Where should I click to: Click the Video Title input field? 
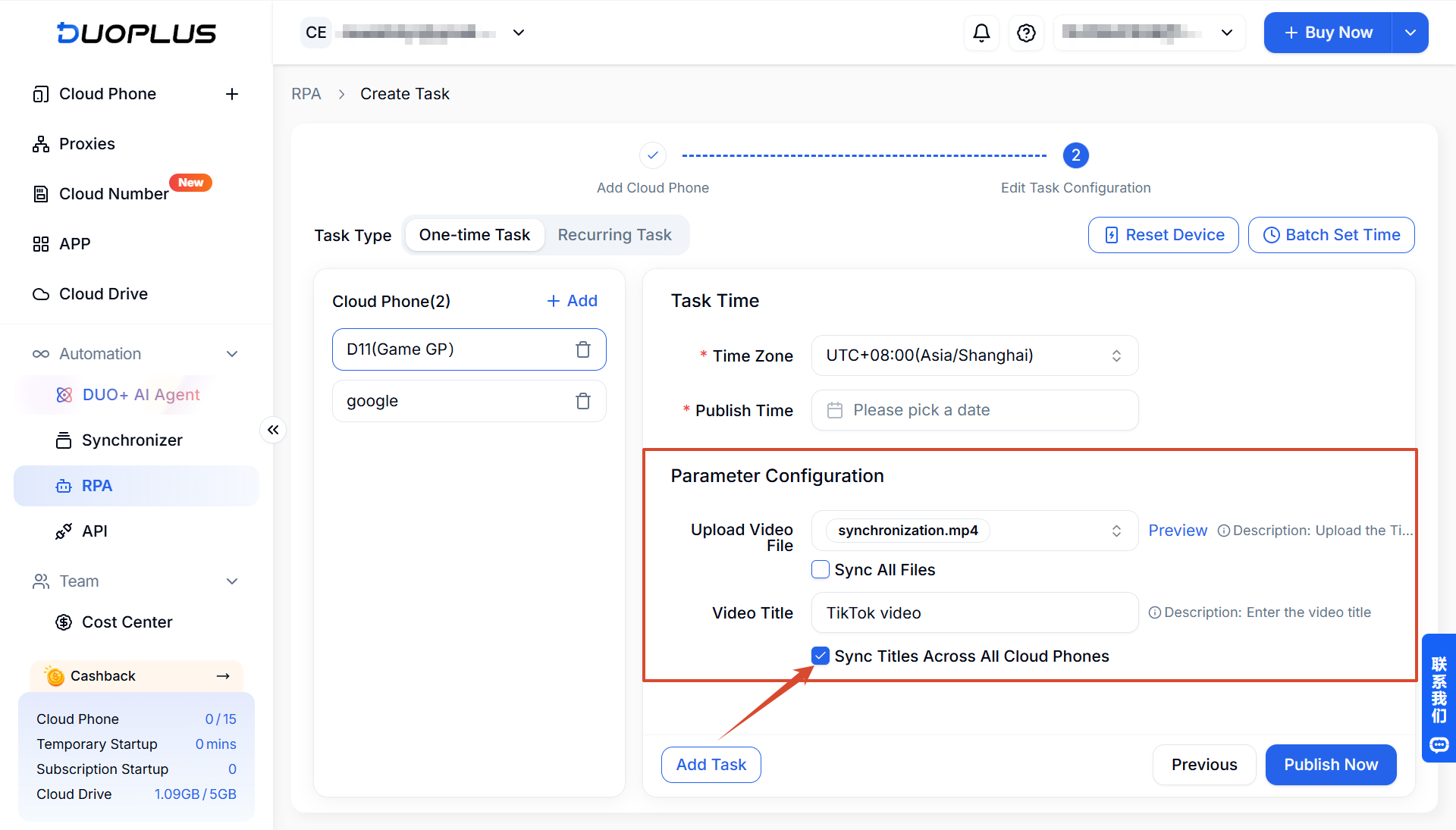974,612
